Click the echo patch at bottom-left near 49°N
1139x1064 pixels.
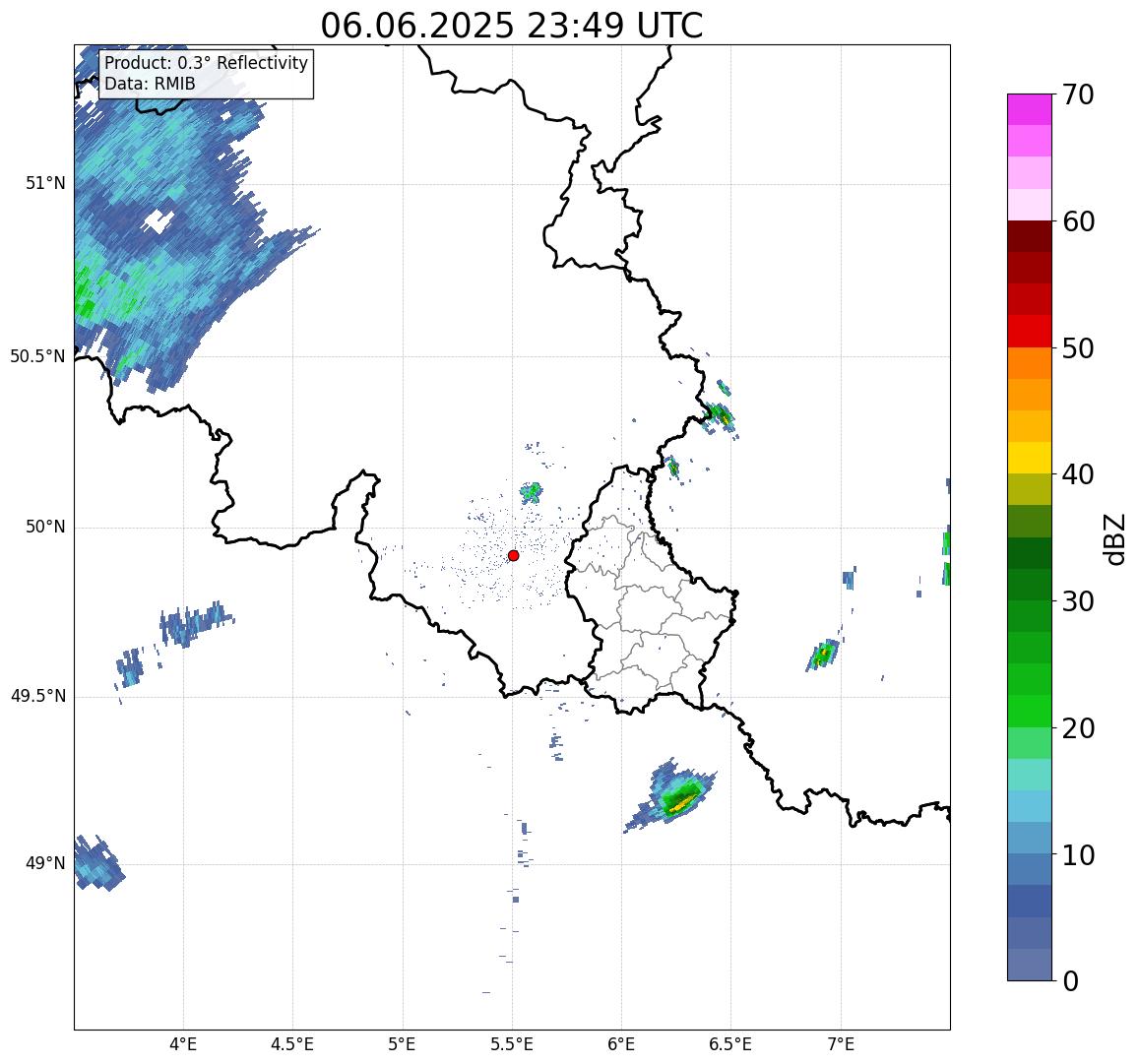pos(98,863)
